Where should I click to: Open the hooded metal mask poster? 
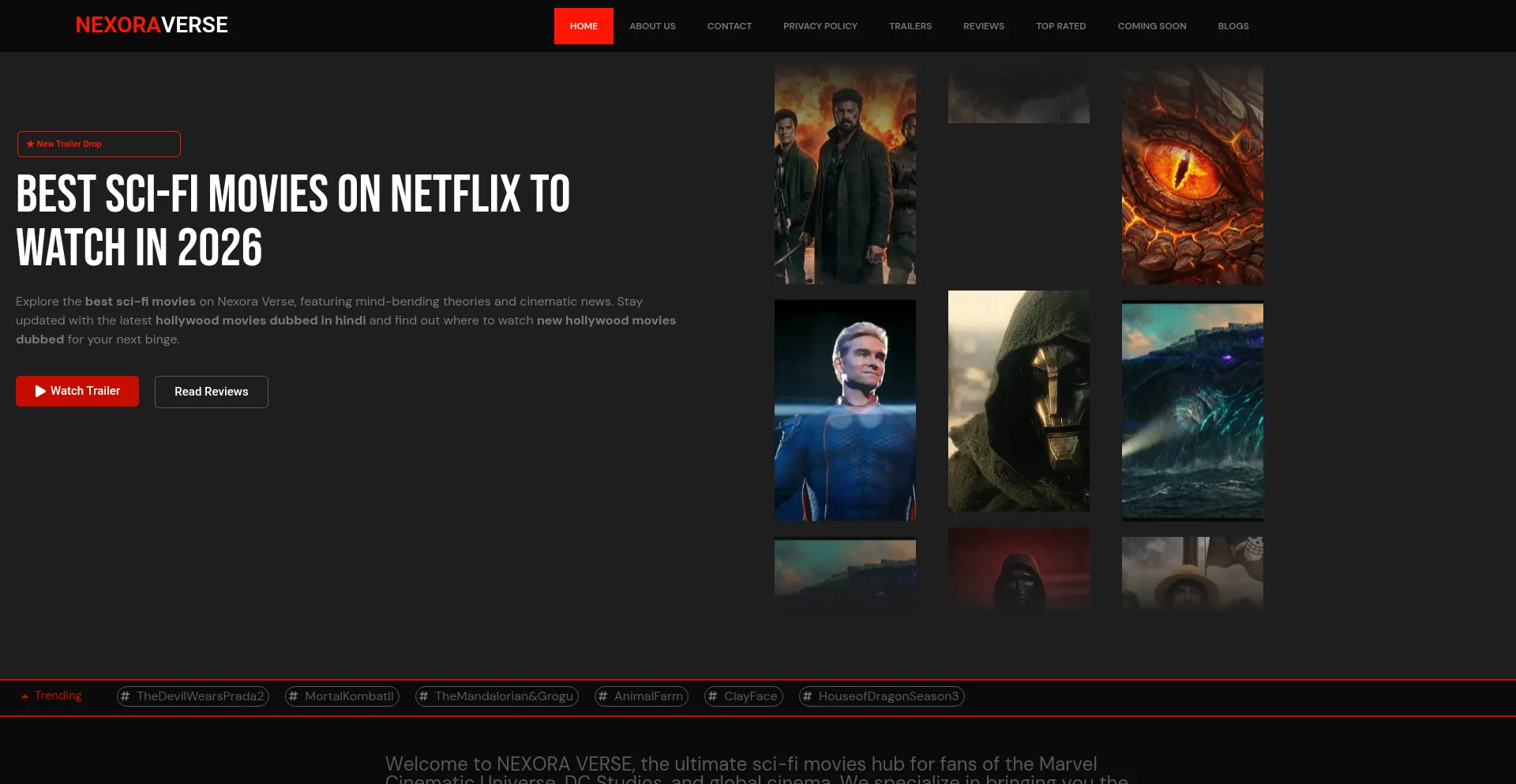1019,401
